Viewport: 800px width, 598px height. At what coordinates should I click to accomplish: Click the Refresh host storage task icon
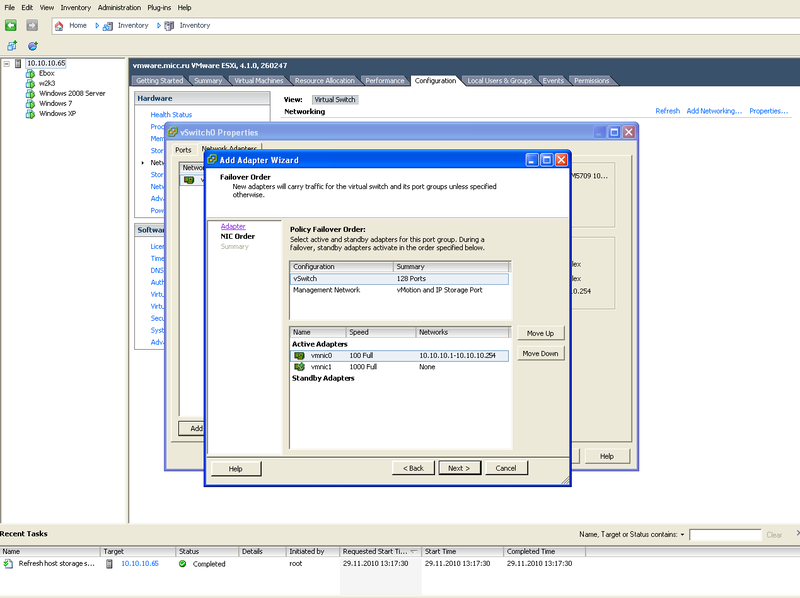coord(8,564)
